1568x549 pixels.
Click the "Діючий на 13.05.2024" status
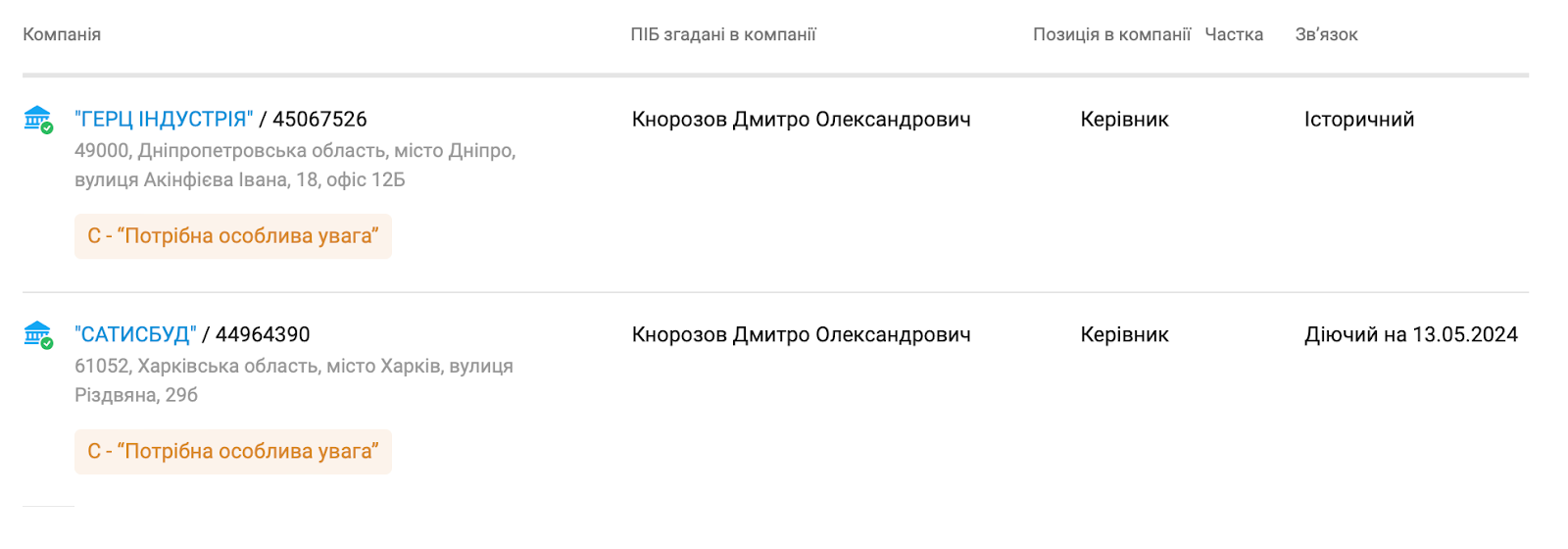pos(1410,334)
